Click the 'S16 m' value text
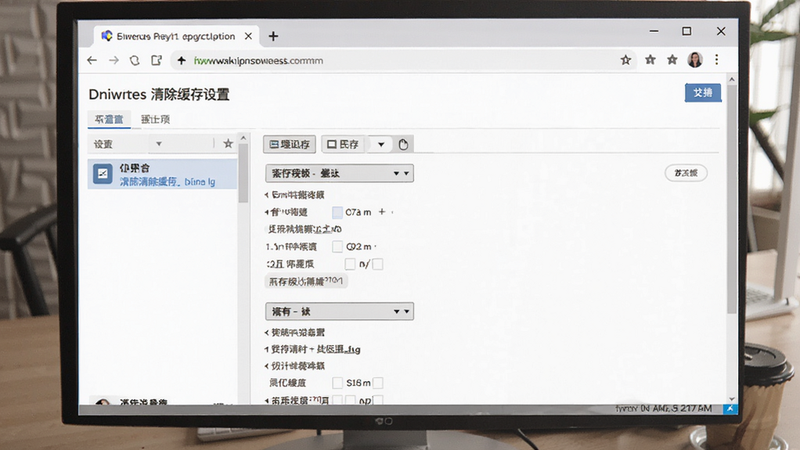The width and height of the screenshot is (800, 450). (358, 383)
